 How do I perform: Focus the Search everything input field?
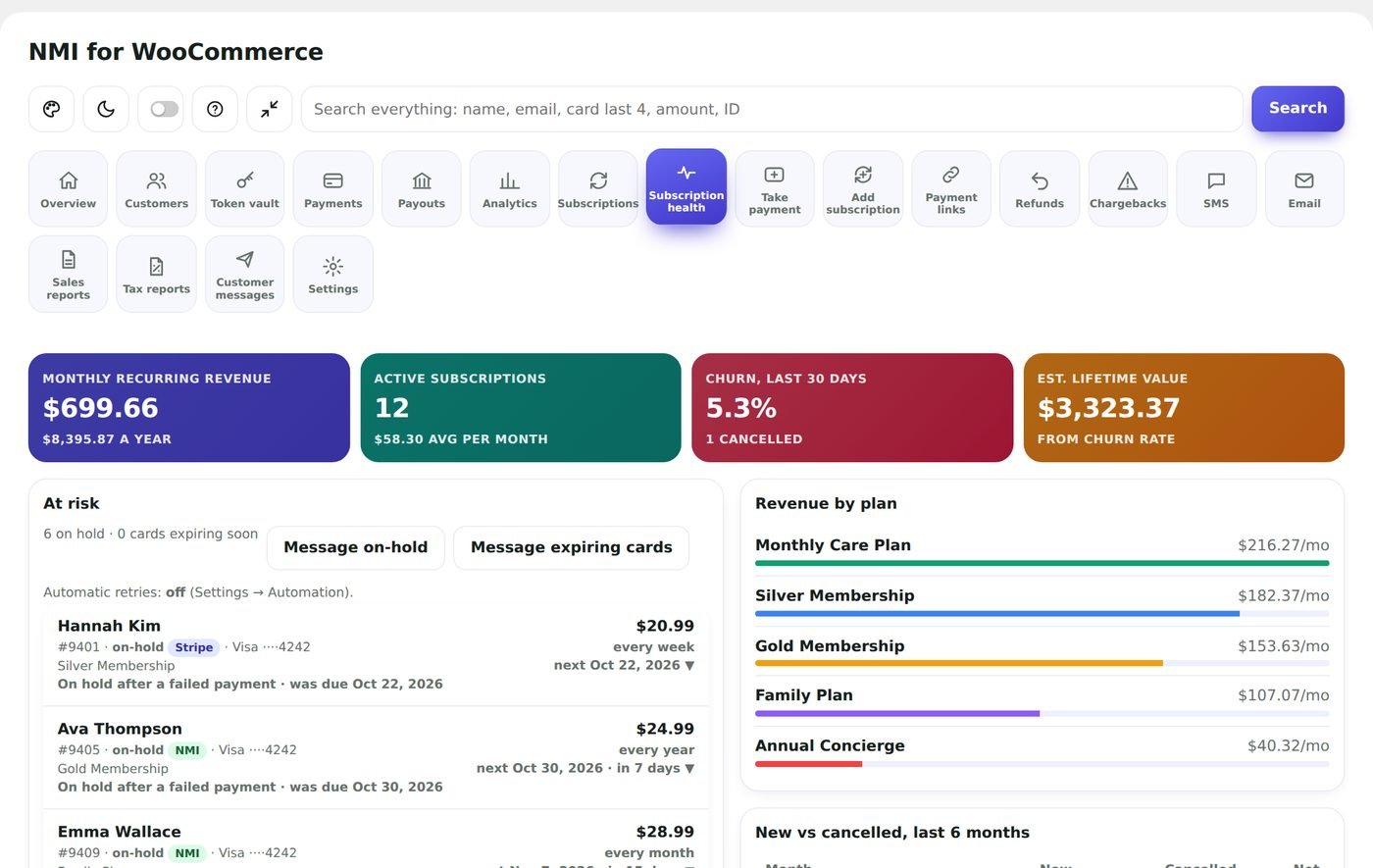click(772, 109)
